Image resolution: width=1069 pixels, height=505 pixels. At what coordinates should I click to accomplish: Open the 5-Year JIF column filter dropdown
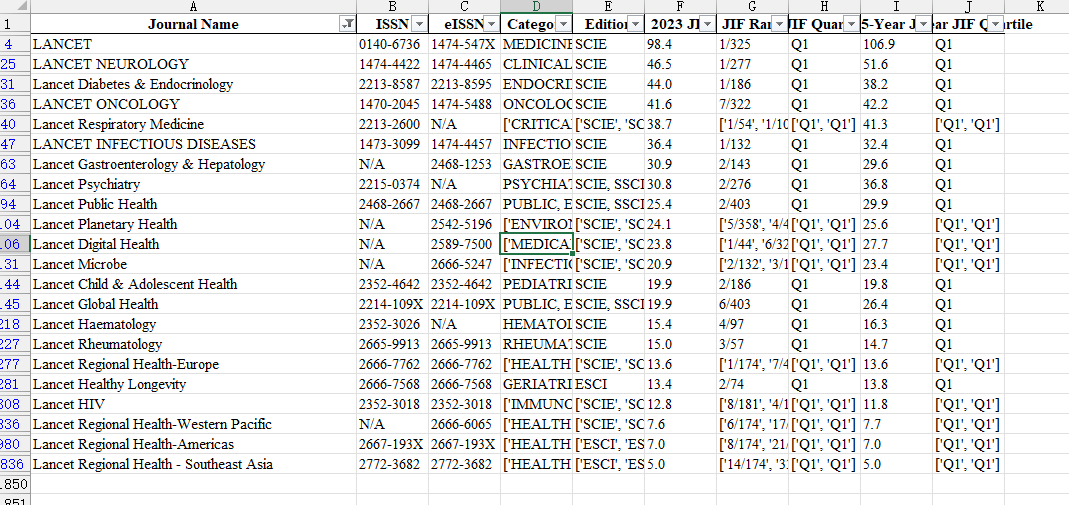point(924,25)
